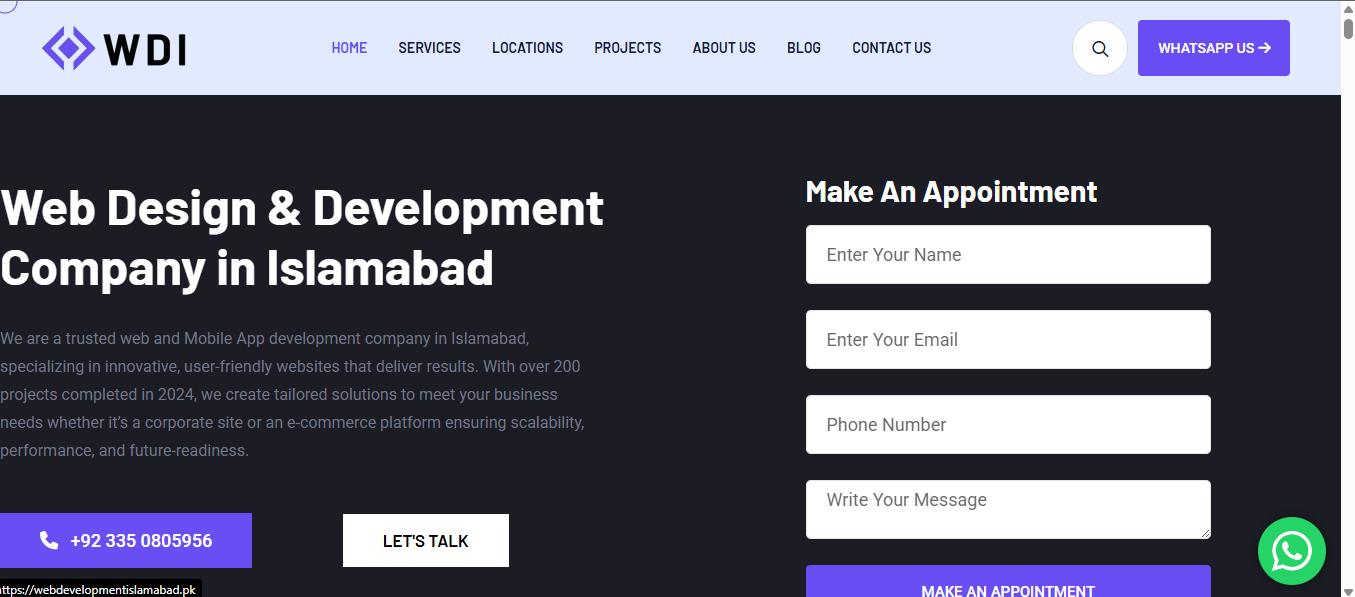Click the arrow icon inside WHATSAPP US button
Image resolution: width=1355 pixels, height=597 pixels.
tap(1265, 47)
